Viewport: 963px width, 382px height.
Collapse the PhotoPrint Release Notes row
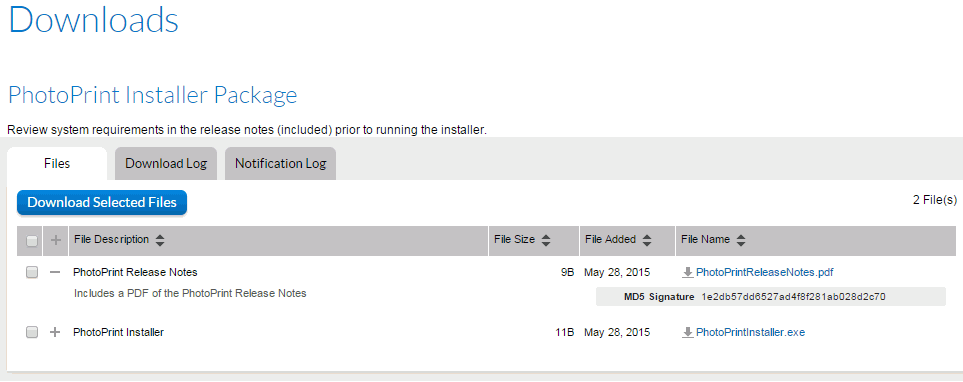[x=55, y=272]
